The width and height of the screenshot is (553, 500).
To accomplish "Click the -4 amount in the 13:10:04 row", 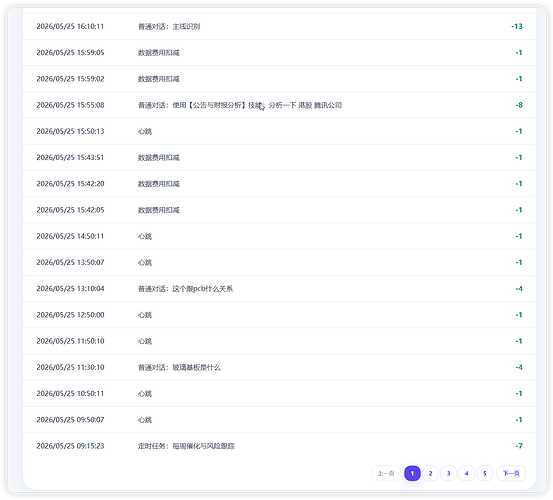I will point(519,288).
